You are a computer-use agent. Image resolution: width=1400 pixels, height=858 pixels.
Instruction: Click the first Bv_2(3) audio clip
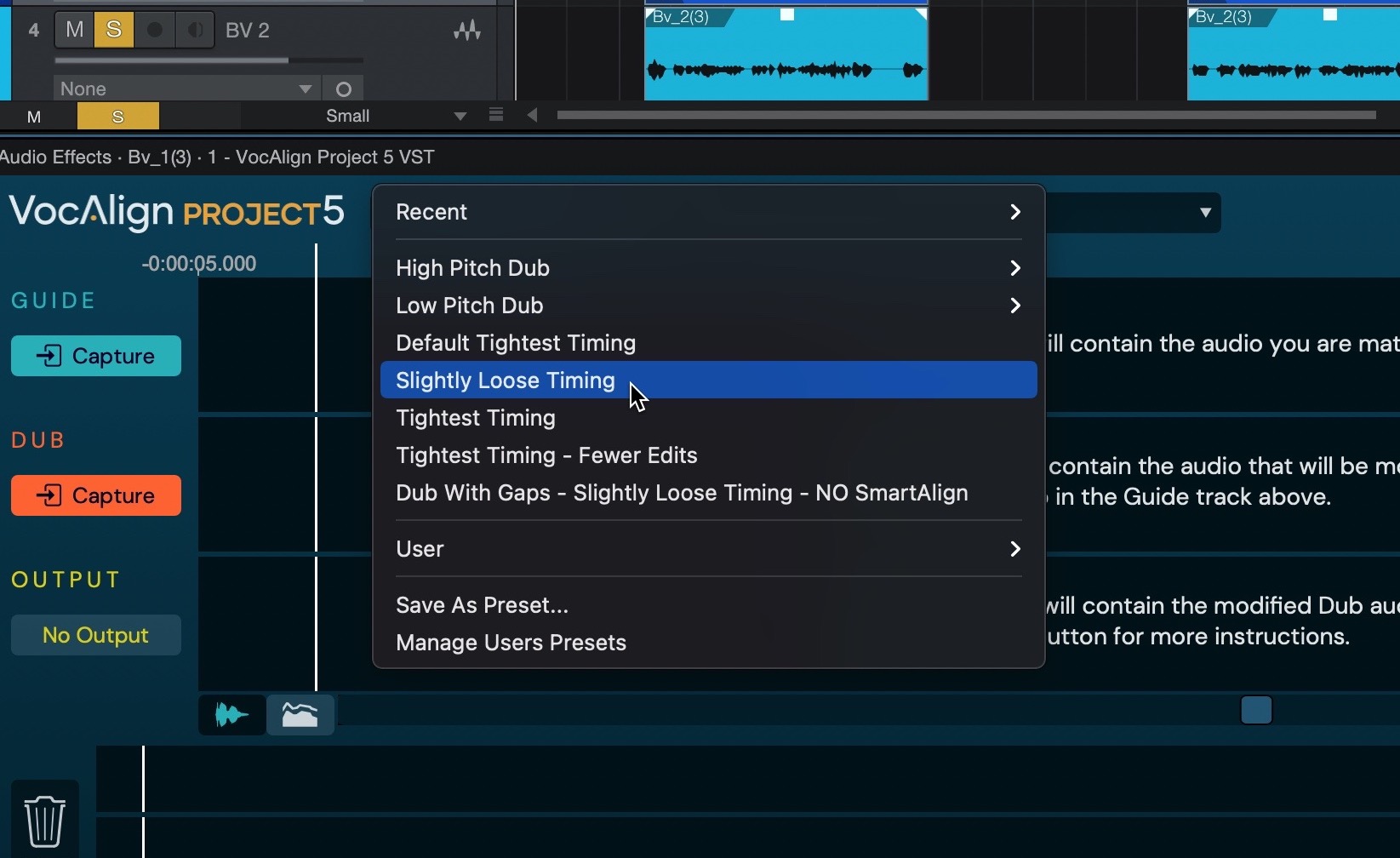(785, 60)
